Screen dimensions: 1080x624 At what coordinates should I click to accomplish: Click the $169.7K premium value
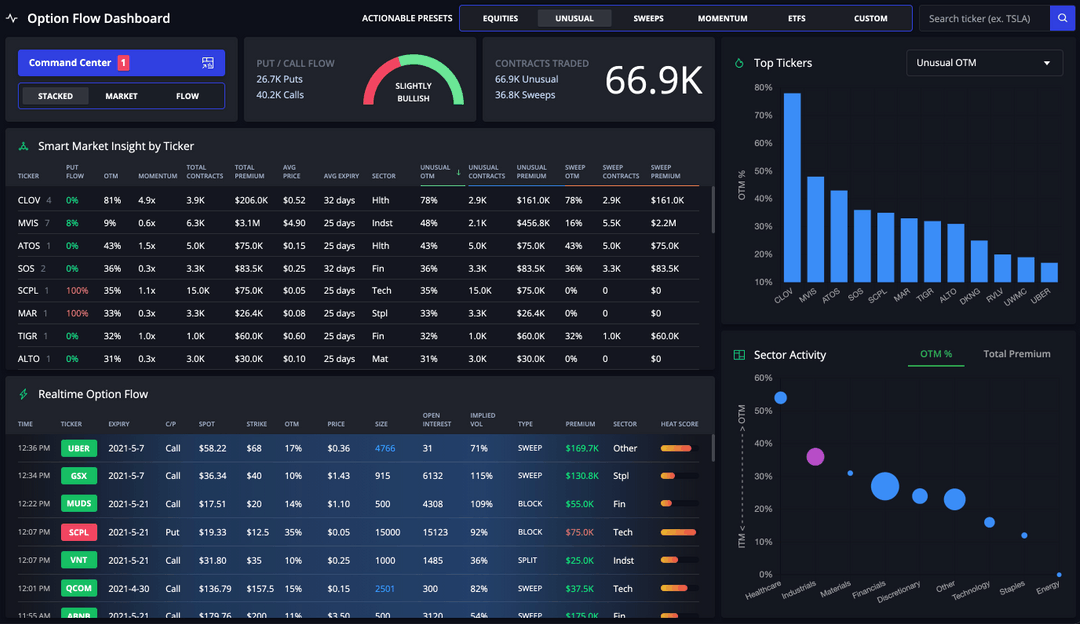[582, 448]
